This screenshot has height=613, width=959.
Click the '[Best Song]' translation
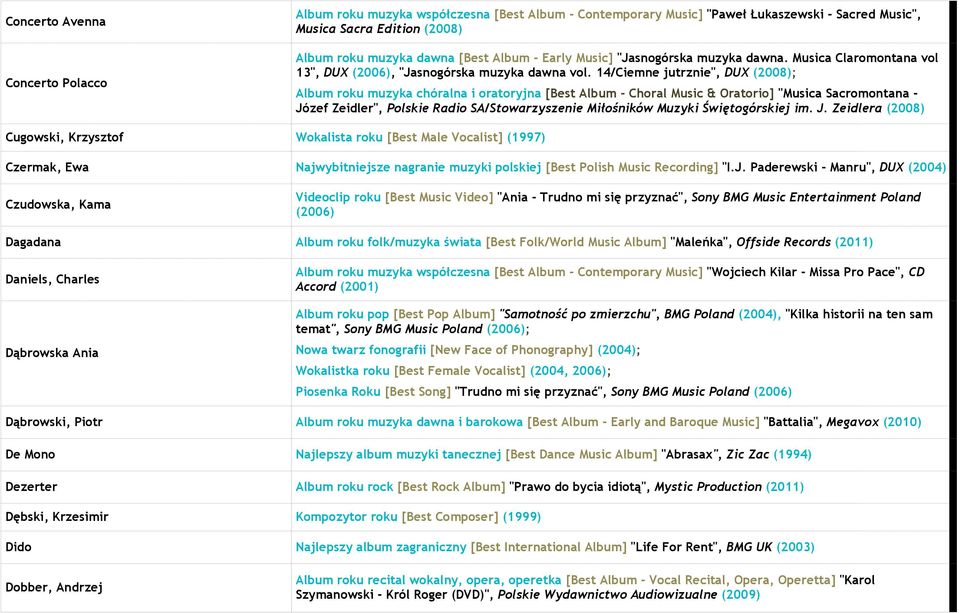point(418,392)
